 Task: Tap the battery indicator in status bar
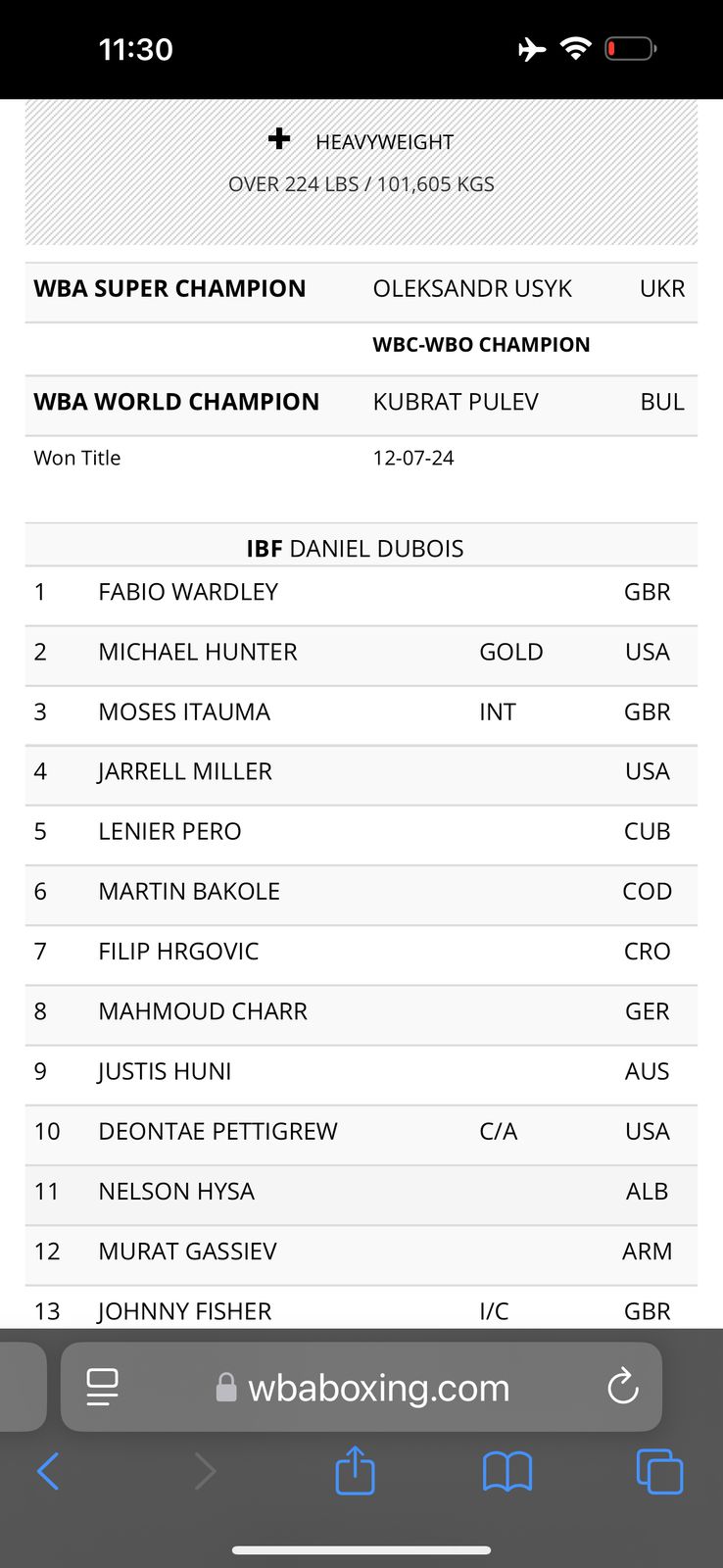pyautogui.click(x=630, y=48)
